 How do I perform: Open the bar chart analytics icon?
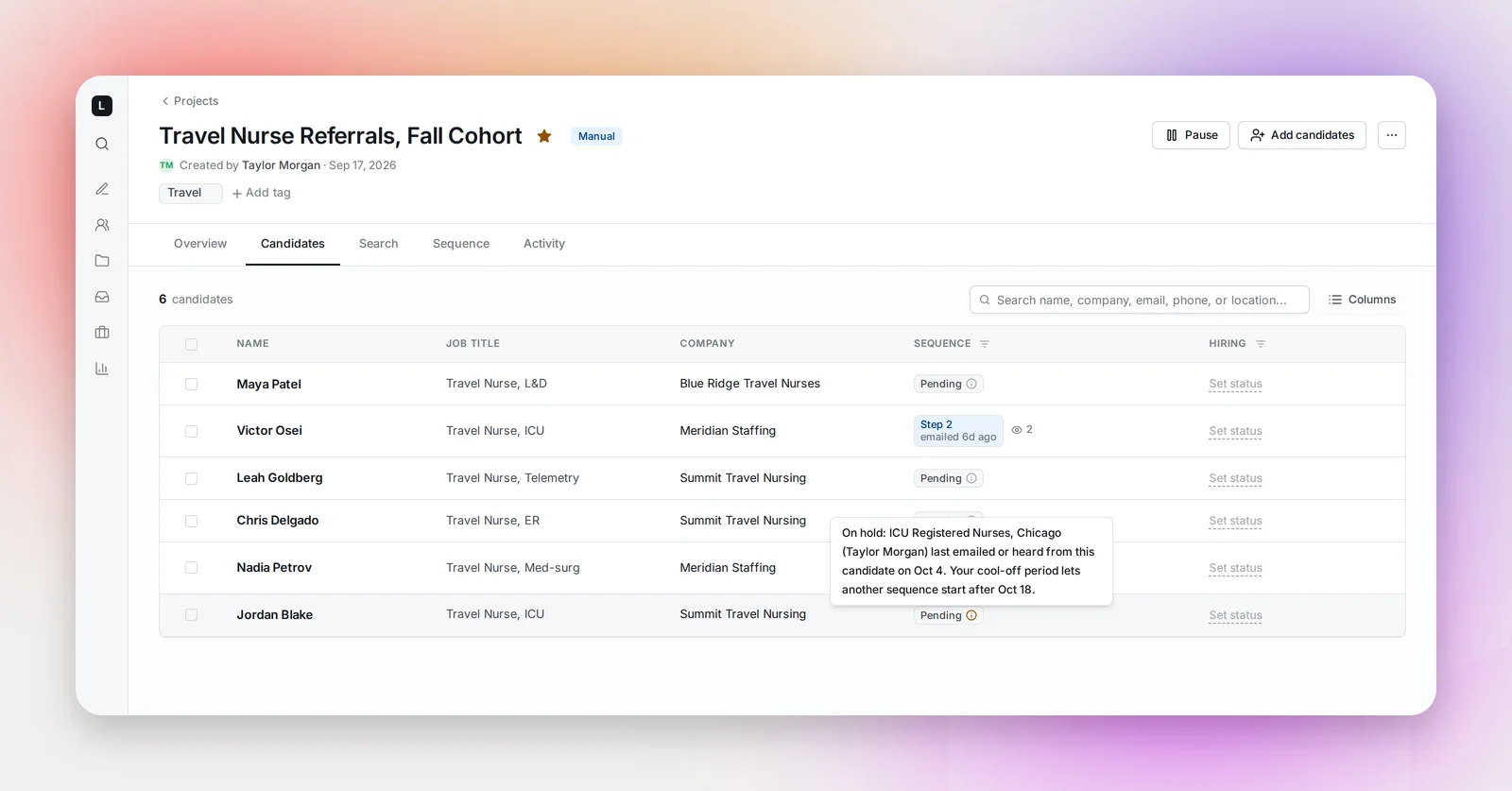click(x=102, y=369)
